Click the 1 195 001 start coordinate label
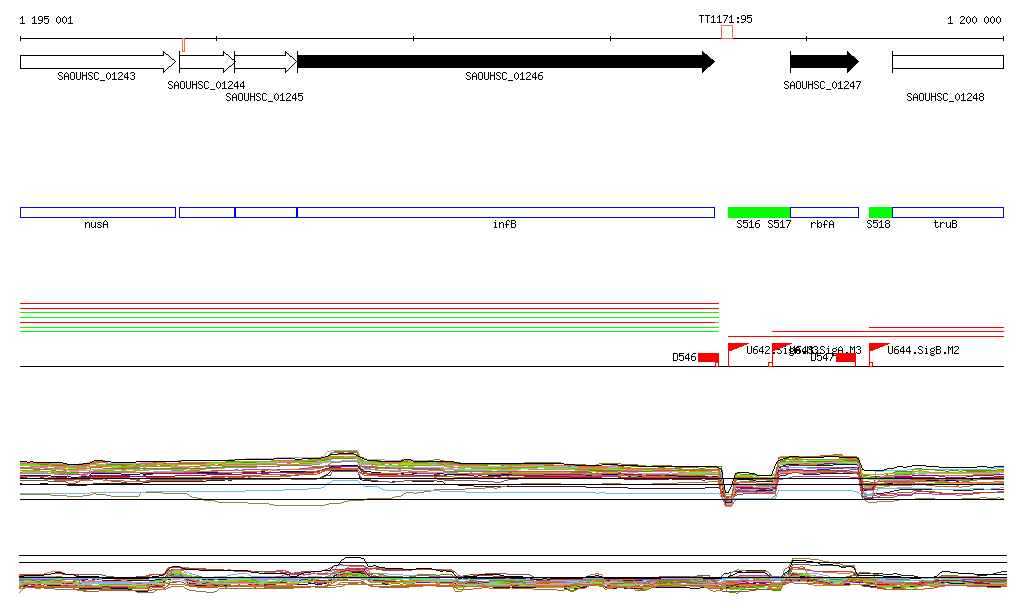Image resolution: width=1024 pixels, height=611 pixels. pos(46,20)
